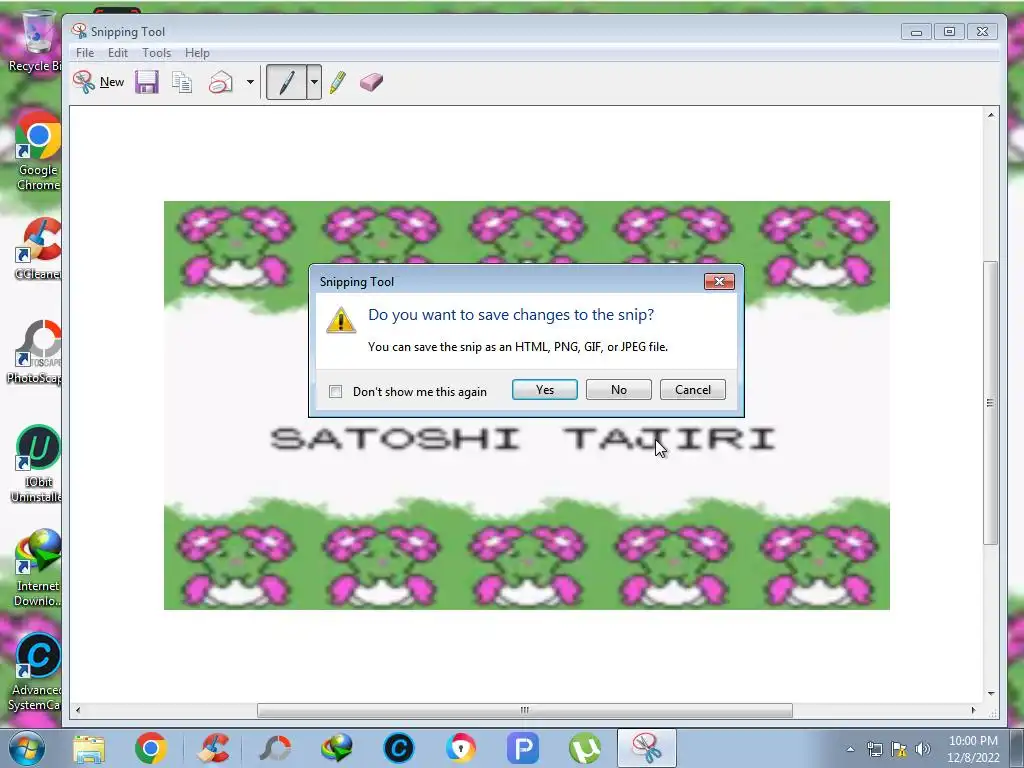Open Internet Download Manager taskbar icon
Image resolution: width=1024 pixels, height=768 pixels.
coord(337,748)
